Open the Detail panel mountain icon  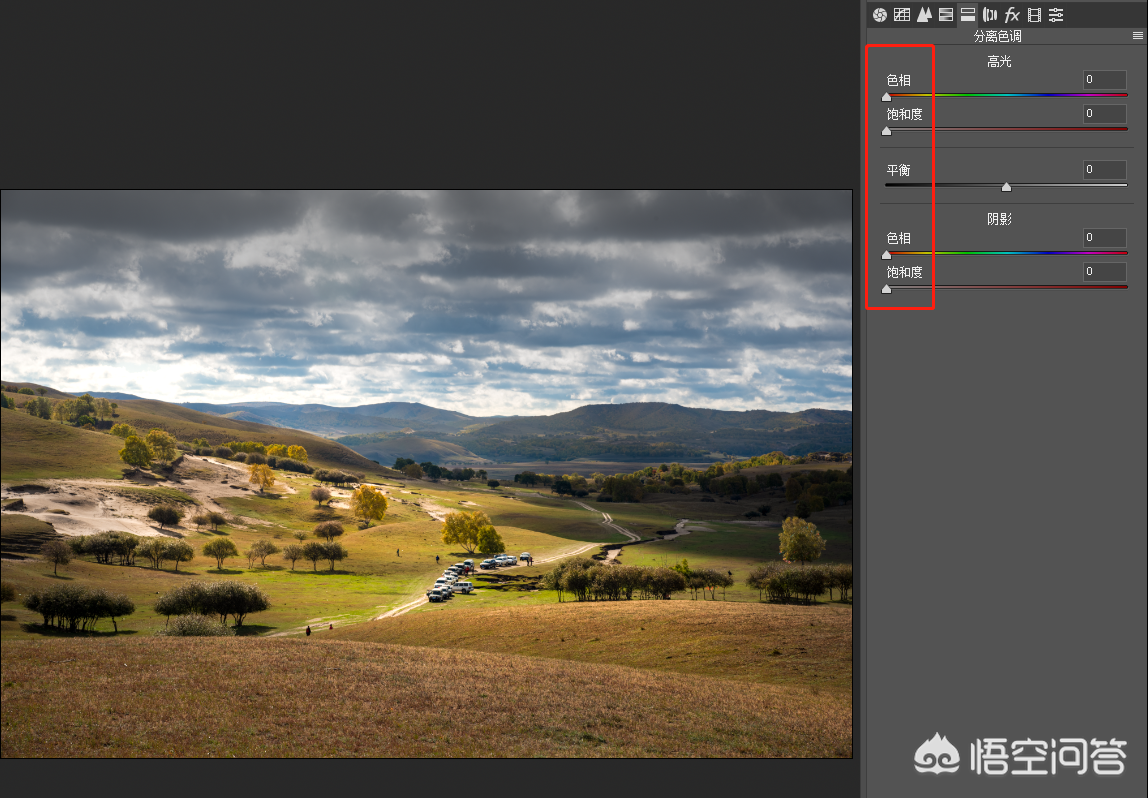click(924, 15)
